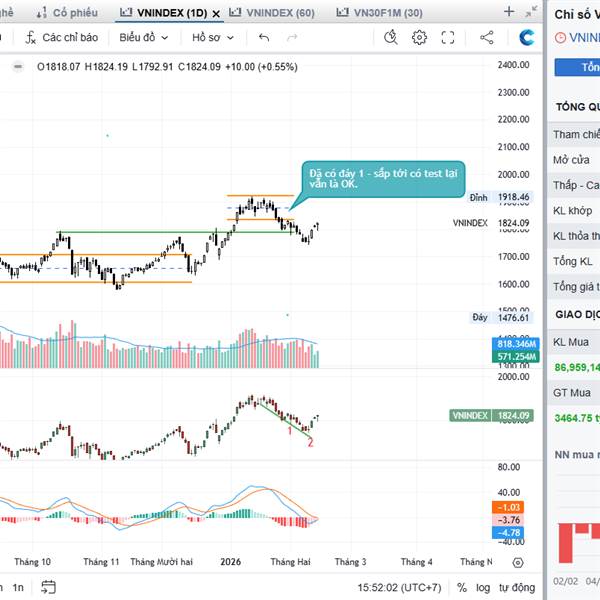Click the 15:52:02 (UTC+7) timezone selector

(x=400, y=588)
